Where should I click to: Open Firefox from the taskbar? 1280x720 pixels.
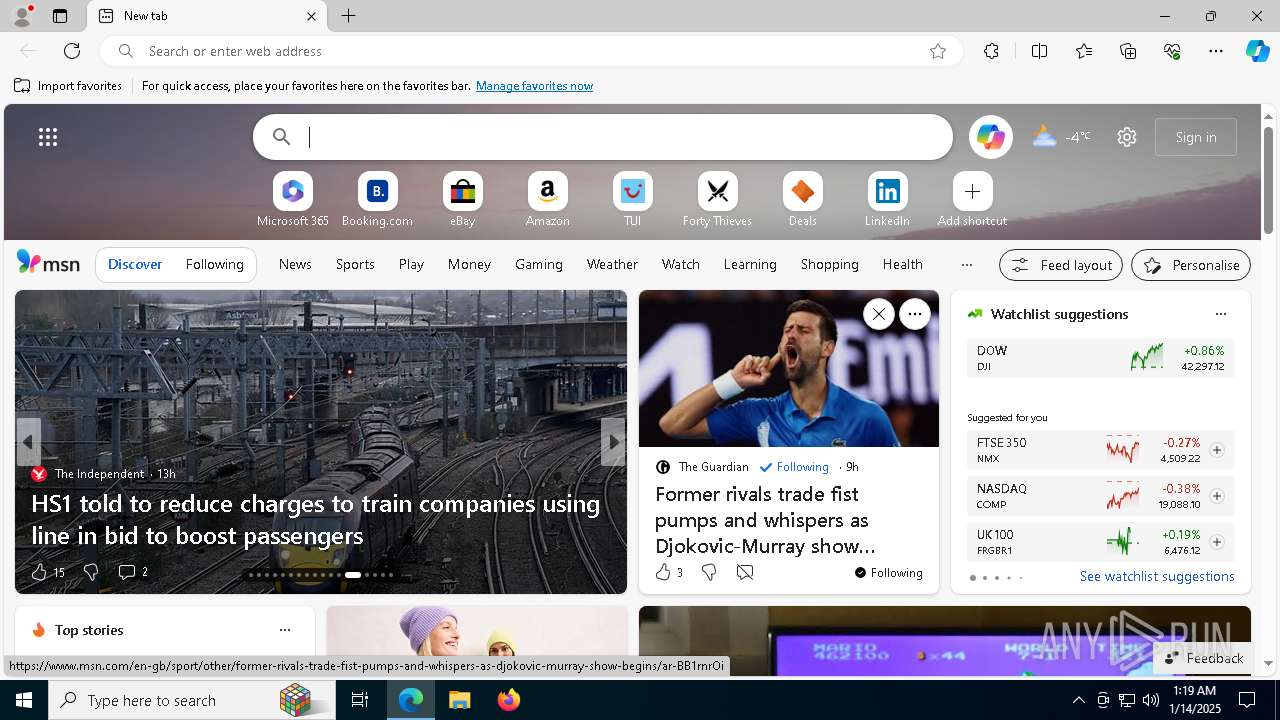(x=508, y=700)
